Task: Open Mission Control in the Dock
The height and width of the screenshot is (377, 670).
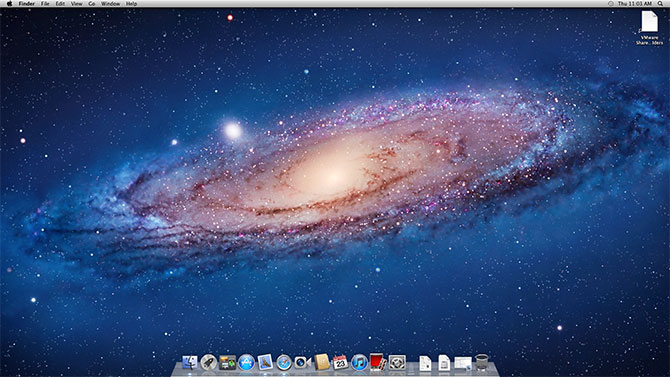Action: (227, 362)
